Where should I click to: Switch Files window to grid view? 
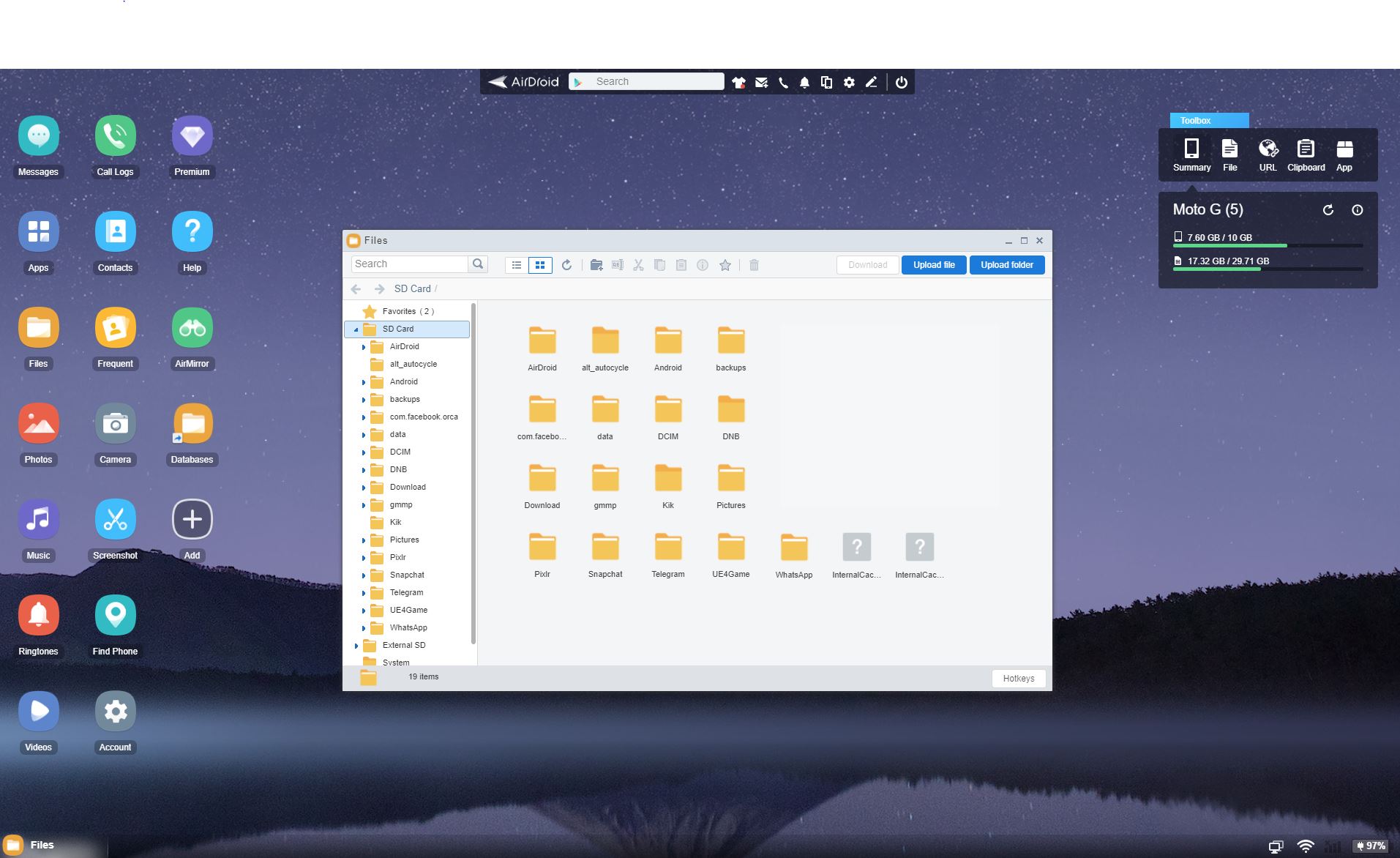(x=540, y=265)
